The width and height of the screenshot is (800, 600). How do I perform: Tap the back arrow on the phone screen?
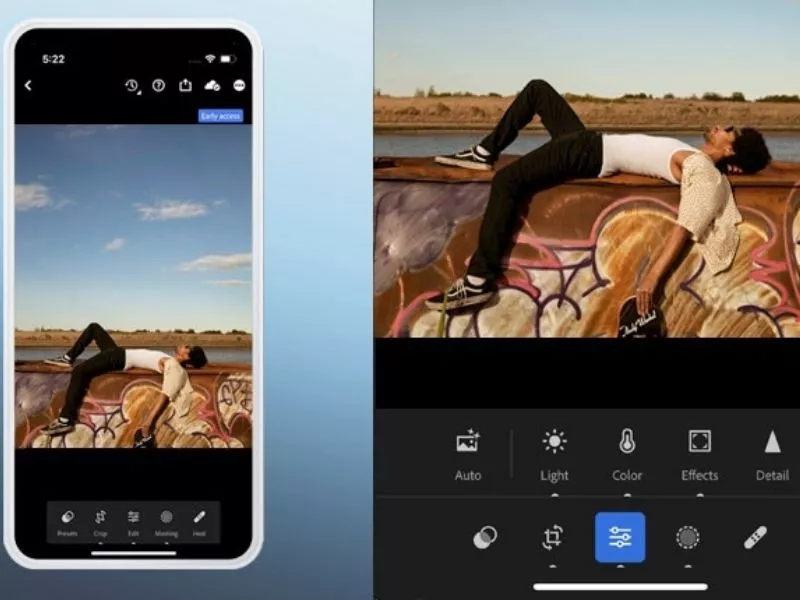click(29, 85)
